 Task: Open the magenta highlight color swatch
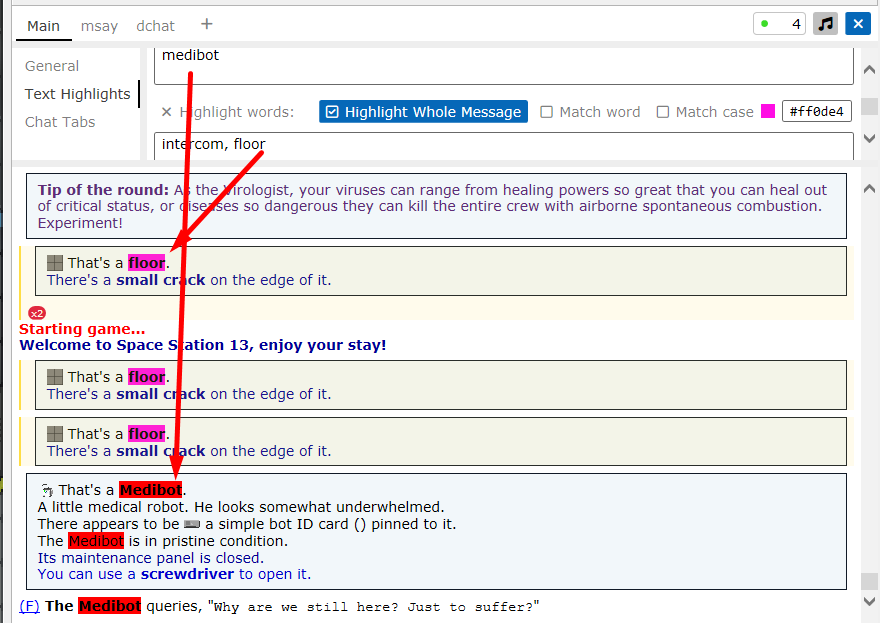[768, 112]
